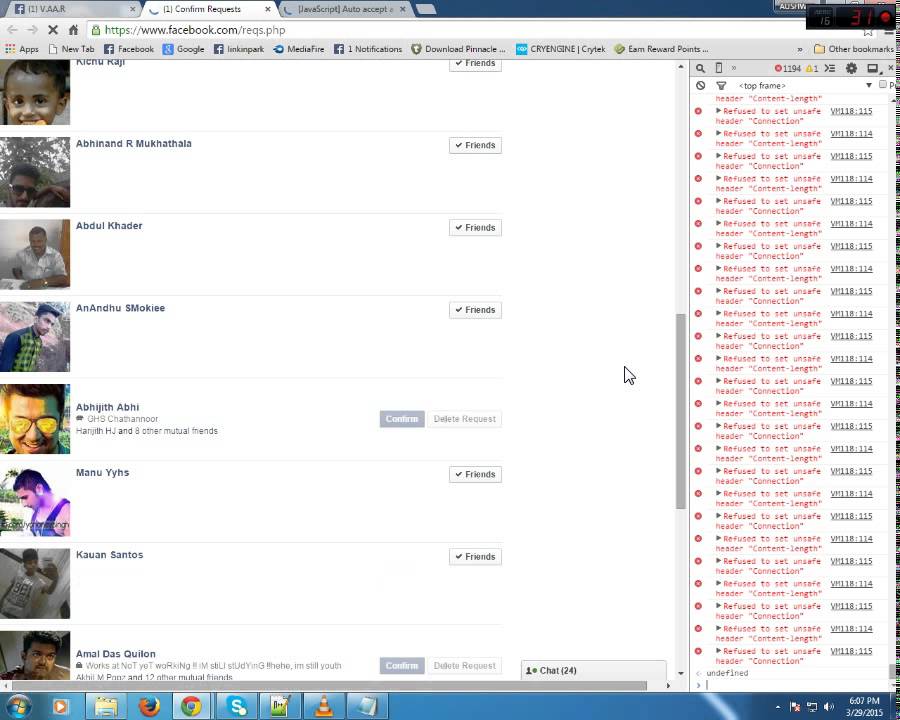Open console filter funnel
900x720 pixels.
tap(721, 86)
